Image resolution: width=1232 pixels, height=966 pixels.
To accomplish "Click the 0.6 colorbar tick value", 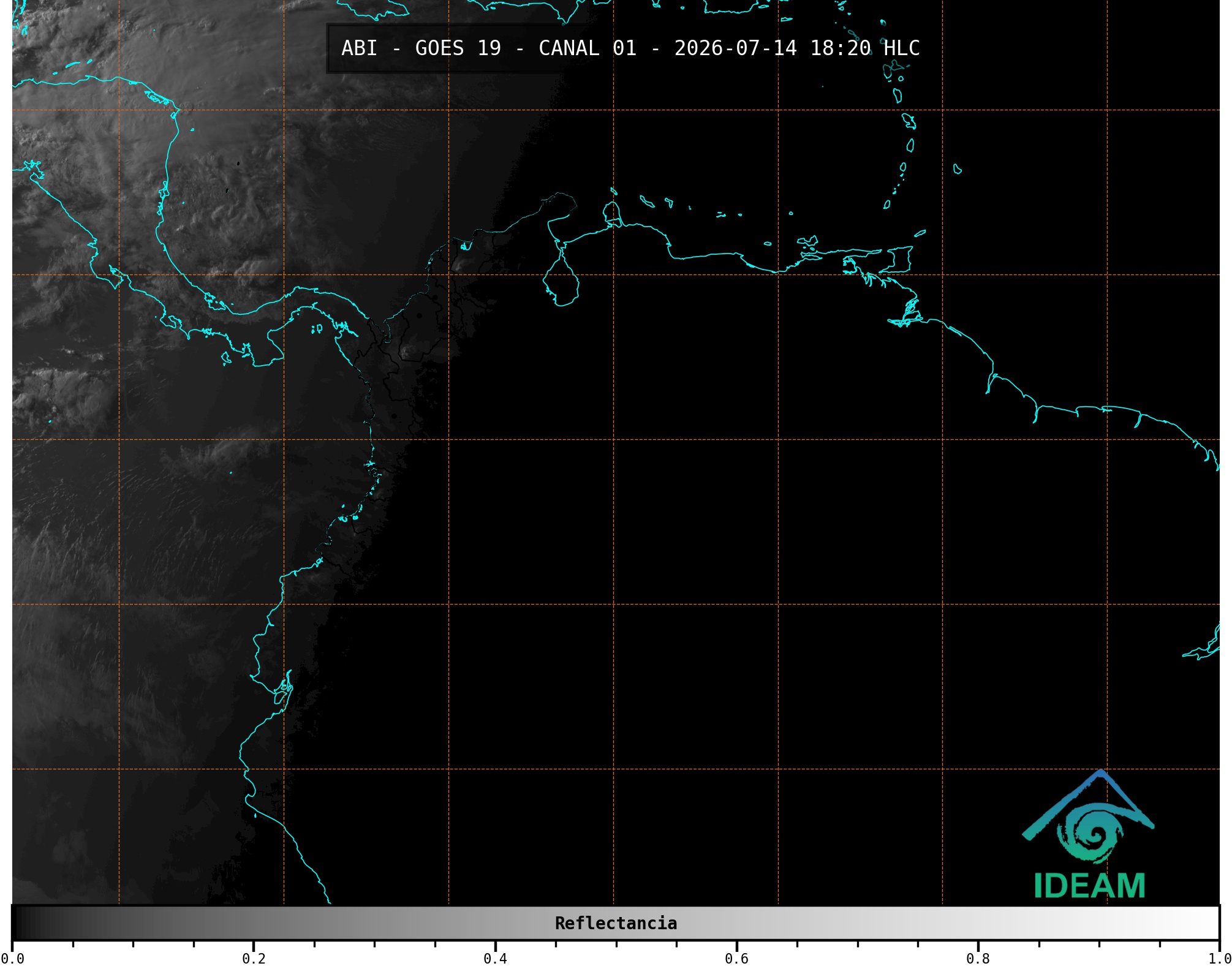I will (x=736, y=958).
